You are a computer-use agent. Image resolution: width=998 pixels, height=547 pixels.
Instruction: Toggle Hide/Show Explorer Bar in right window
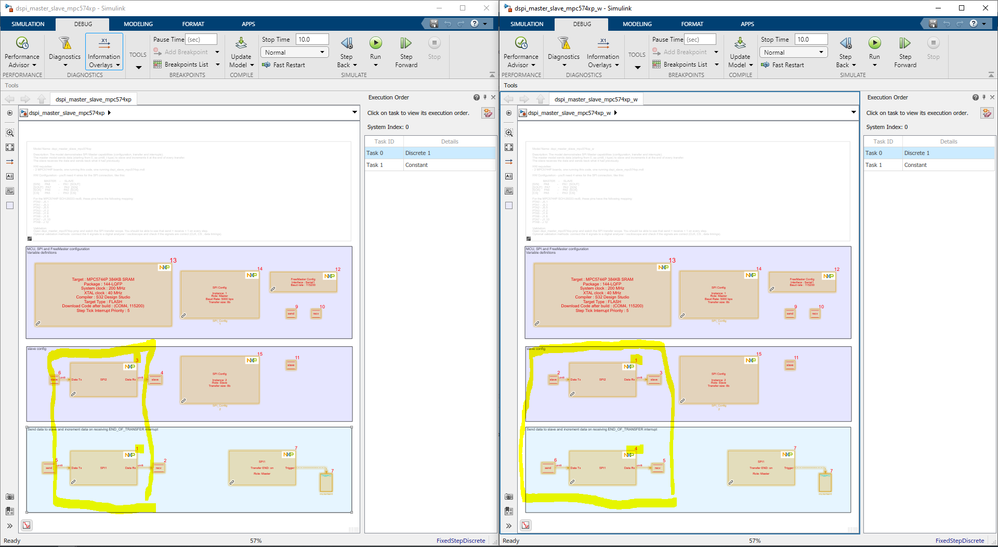tap(509, 113)
